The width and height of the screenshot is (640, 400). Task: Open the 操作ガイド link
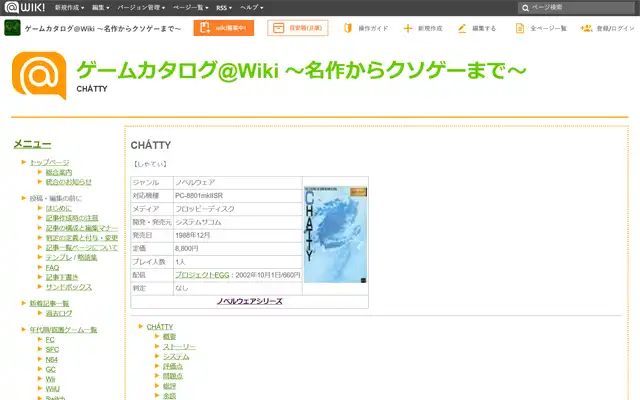tap(373, 28)
